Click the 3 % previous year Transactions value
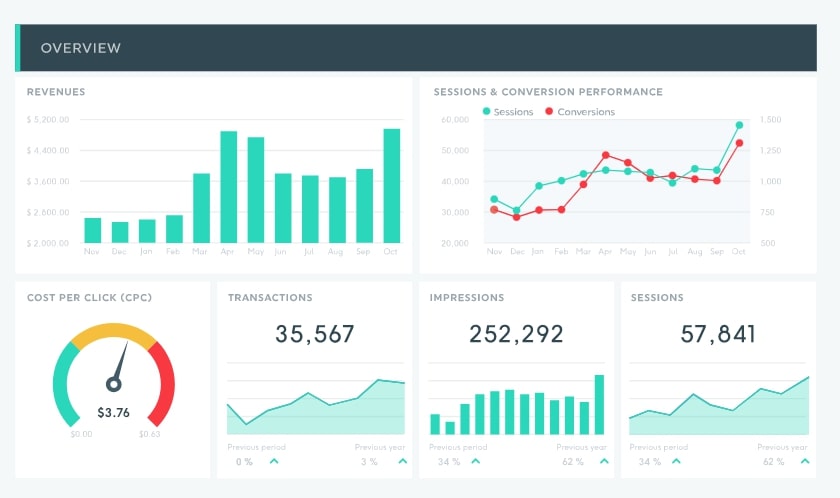 369,462
